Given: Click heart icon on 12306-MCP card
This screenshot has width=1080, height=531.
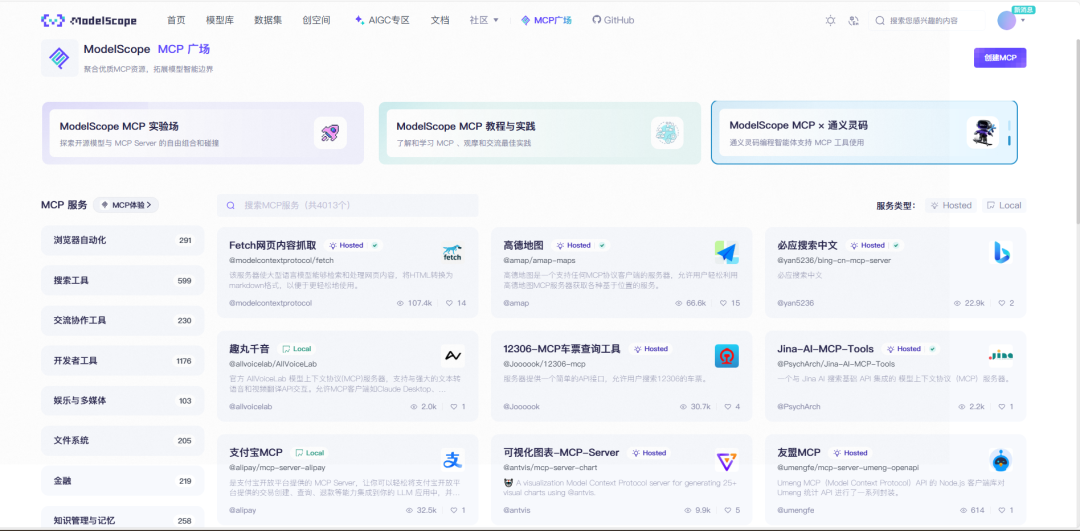Looking at the screenshot, I should (728, 406).
